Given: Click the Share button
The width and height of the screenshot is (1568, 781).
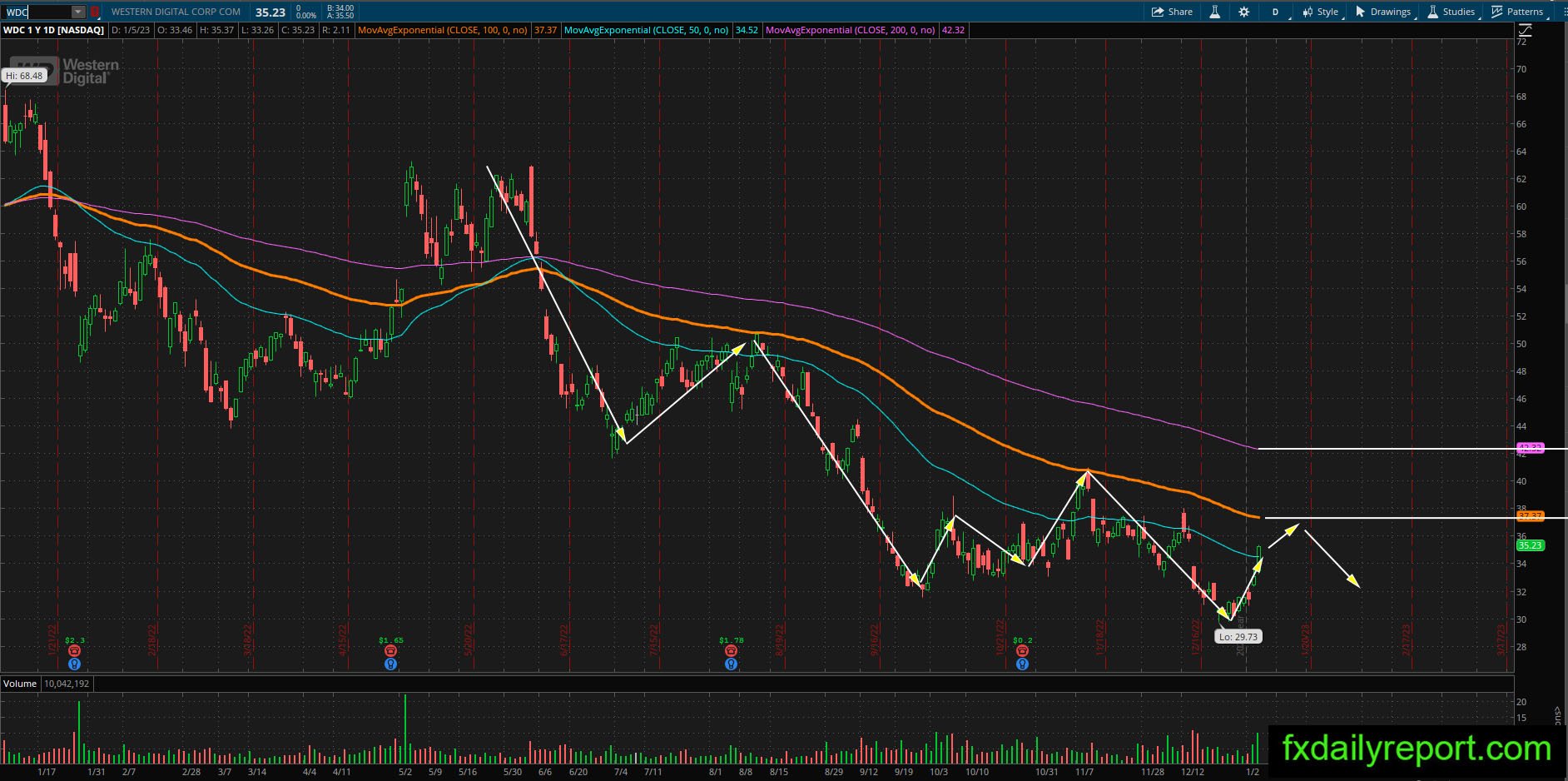Looking at the screenshot, I should [1172, 12].
